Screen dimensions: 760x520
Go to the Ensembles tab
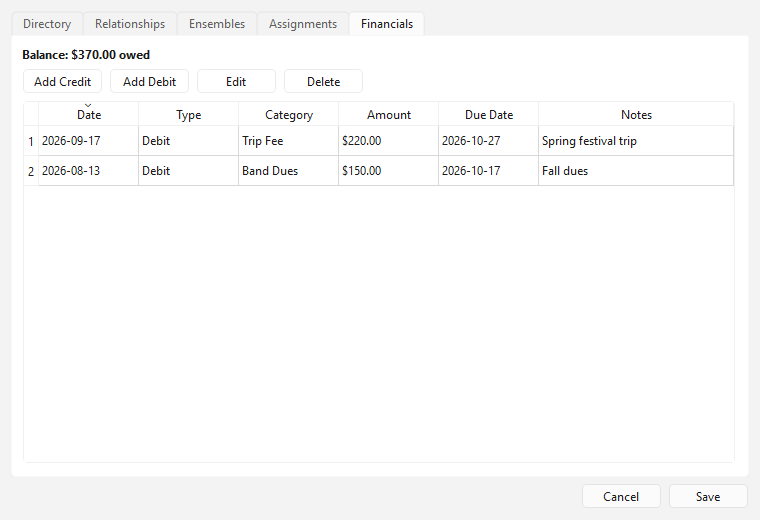(x=217, y=24)
